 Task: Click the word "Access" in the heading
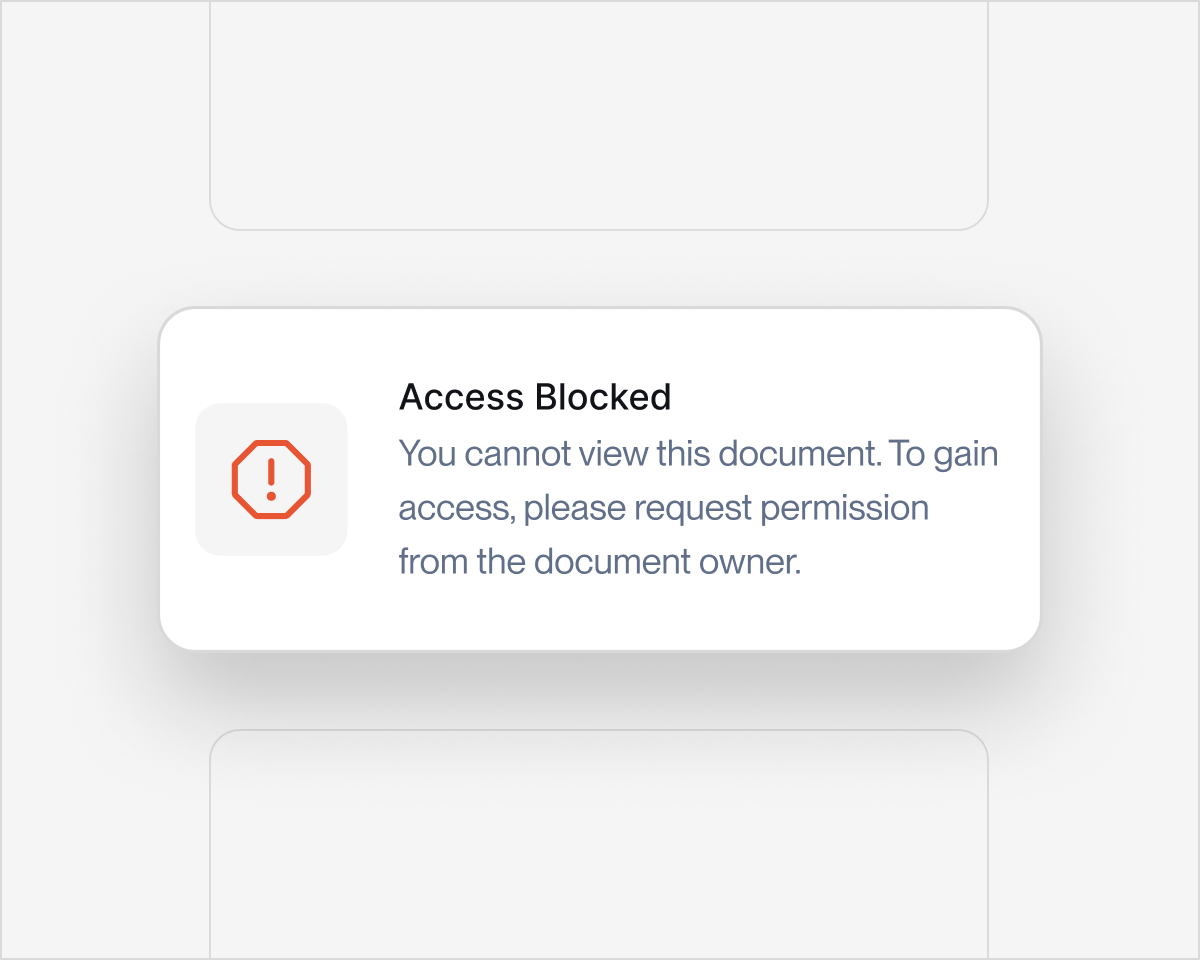pyautogui.click(x=463, y=397)
